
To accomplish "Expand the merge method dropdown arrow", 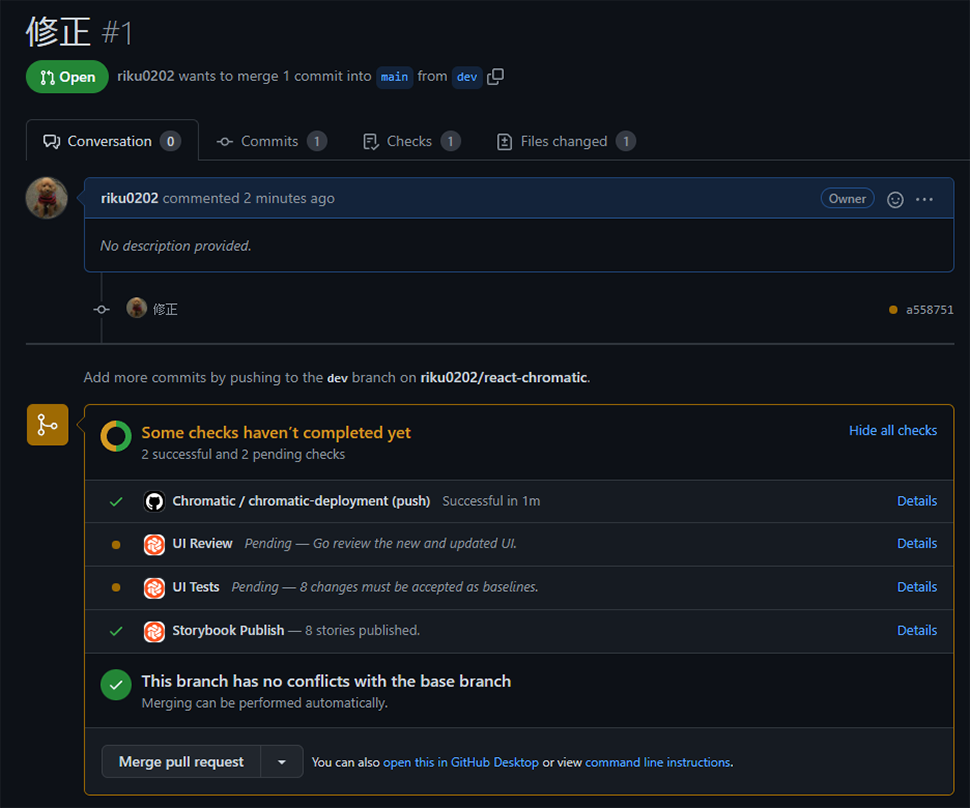I will (x=281, y=762).
